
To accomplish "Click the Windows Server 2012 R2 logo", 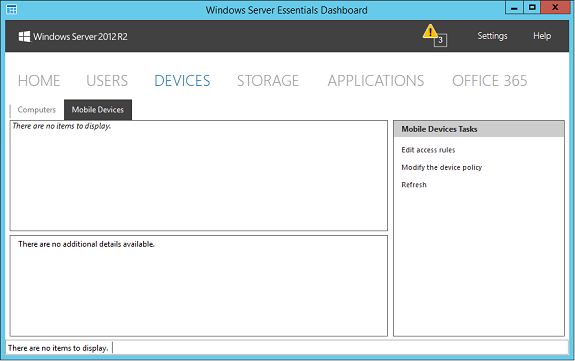I will point(73,36).
